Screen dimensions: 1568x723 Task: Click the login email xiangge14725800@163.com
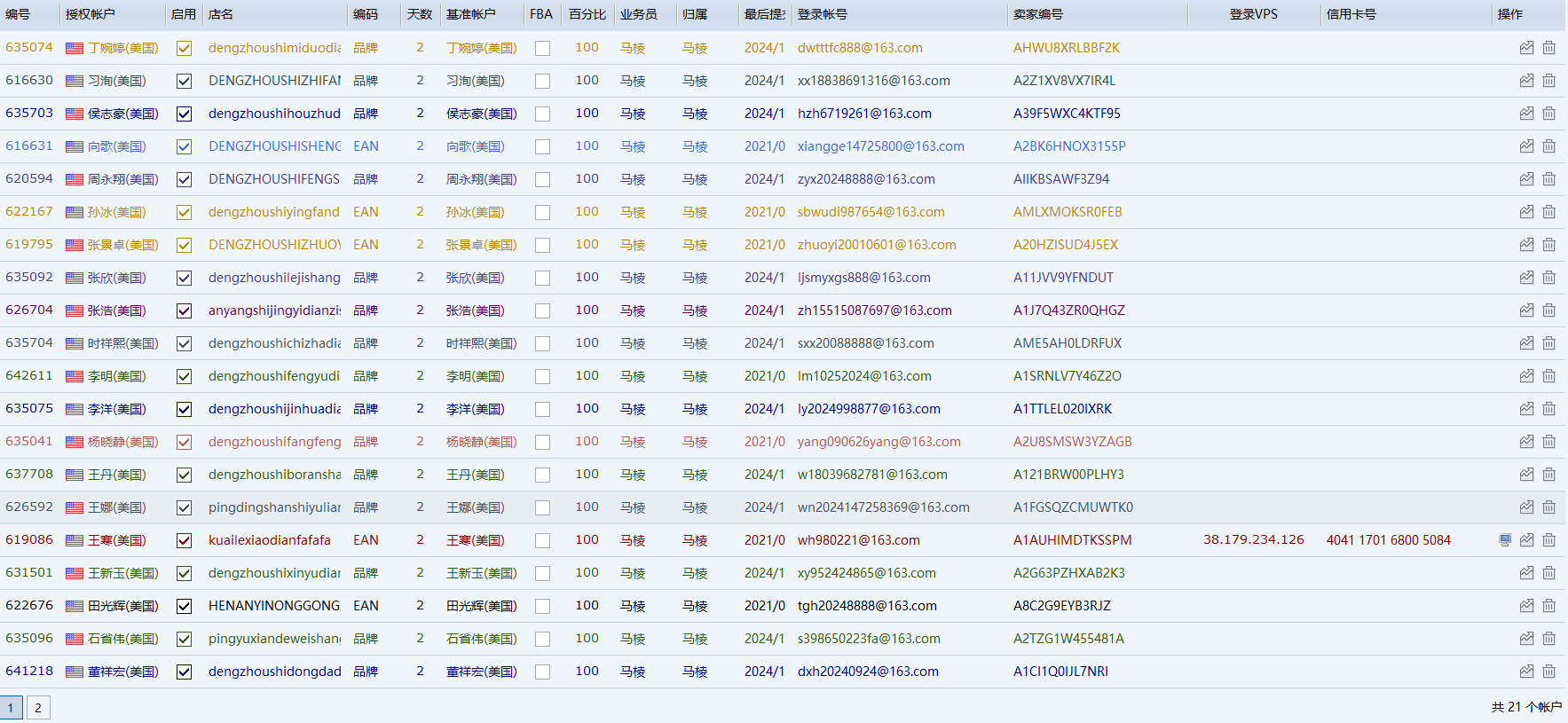click(x=880, y=146)
